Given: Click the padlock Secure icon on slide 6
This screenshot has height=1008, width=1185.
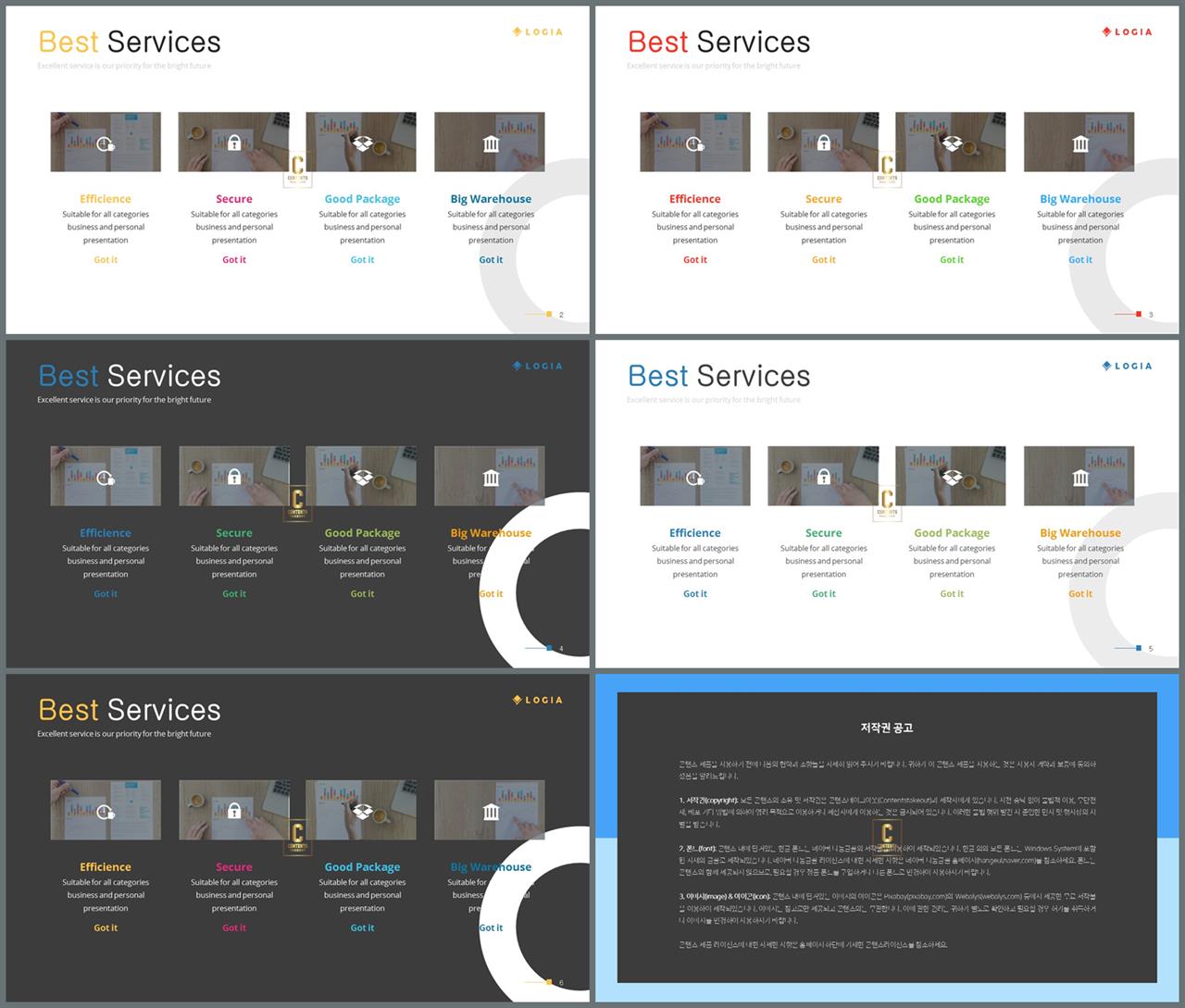Looking at the screenshot, I should coord(234,812).
